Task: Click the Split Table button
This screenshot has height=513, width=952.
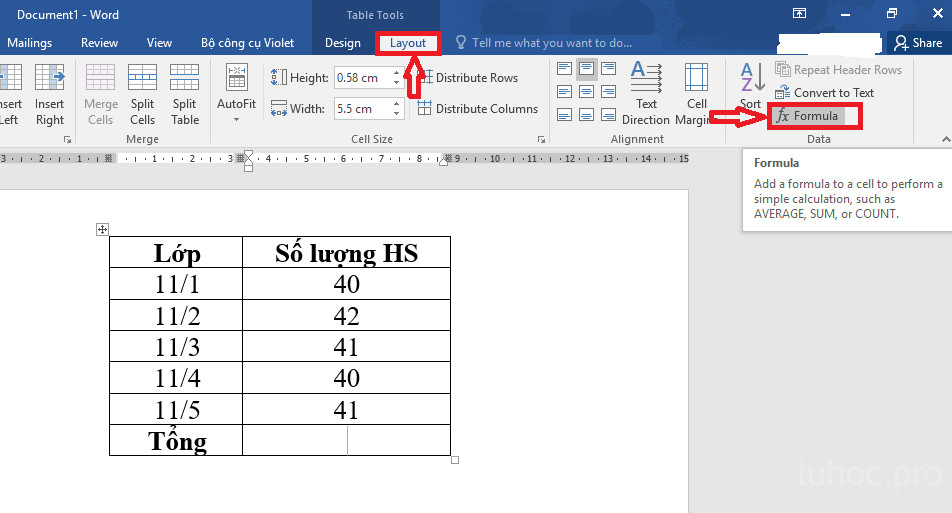Action: tap(185, 94)
